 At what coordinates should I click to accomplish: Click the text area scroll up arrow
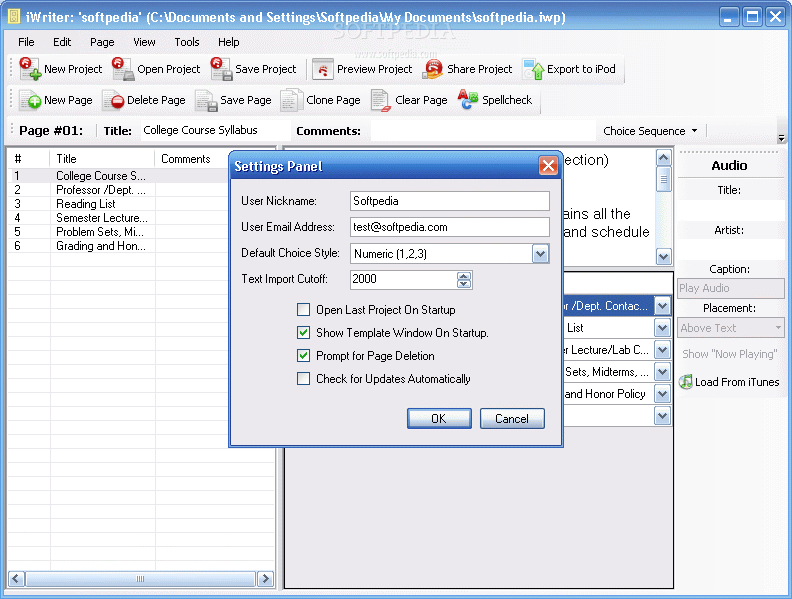tap(663, 158)
